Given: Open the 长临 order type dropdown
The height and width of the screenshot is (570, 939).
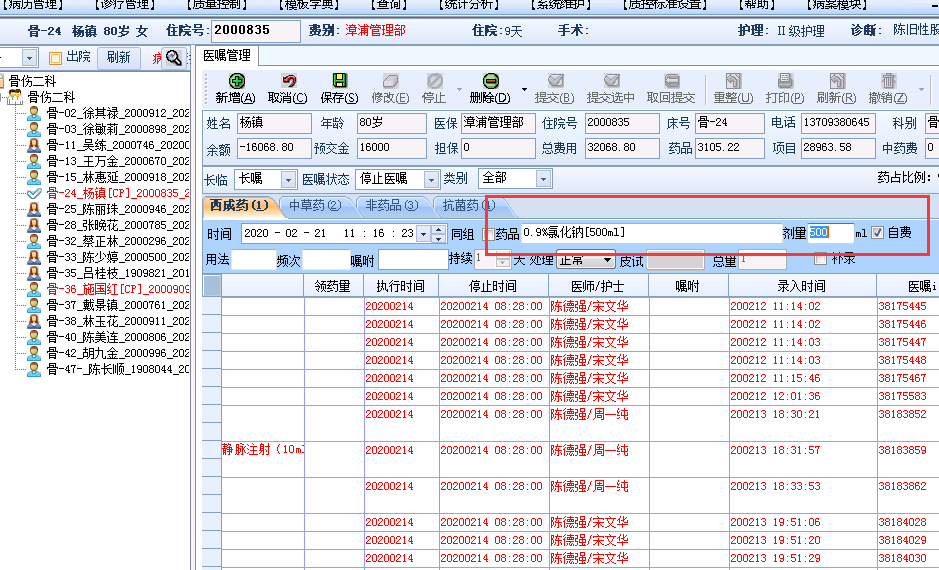Looking at the screenshot, I should (x=288, y=179).
